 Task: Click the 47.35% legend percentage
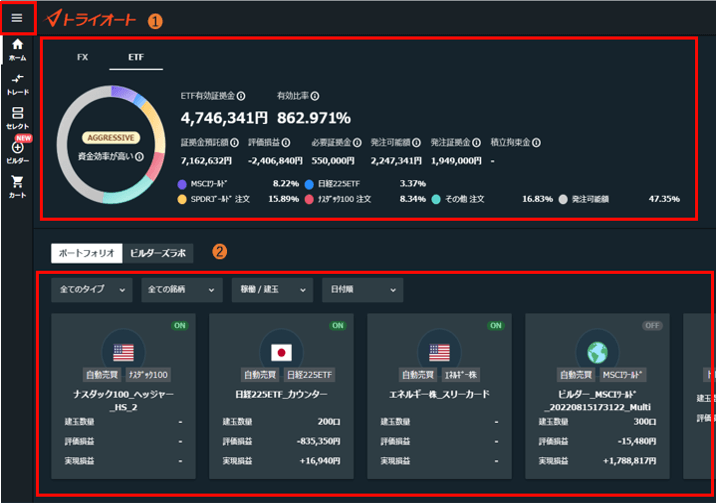[664, 199]
